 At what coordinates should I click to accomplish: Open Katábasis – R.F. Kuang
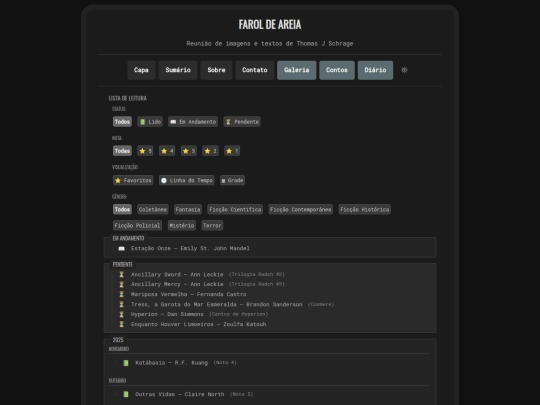(x=172, y=363)
